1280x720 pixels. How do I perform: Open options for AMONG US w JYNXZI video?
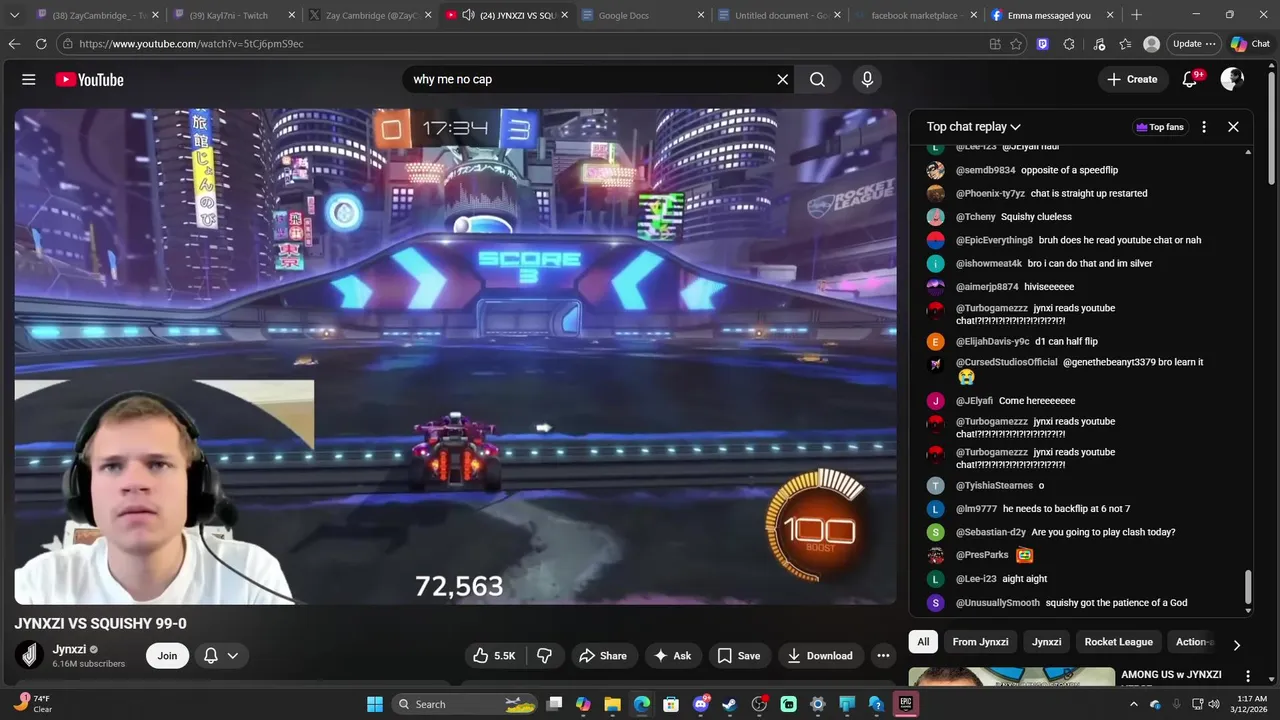click(x=1247, y=676)
